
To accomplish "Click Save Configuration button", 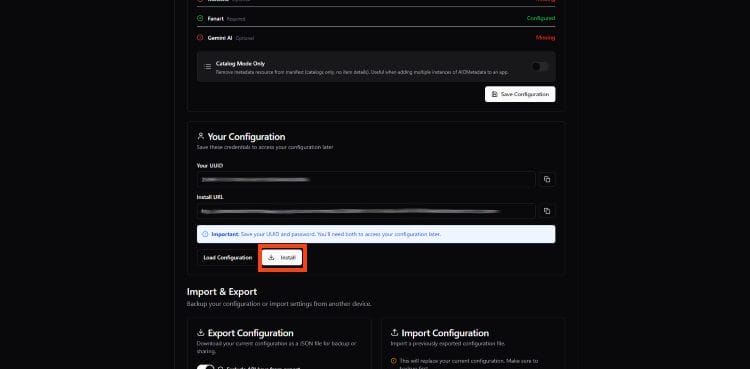I will [x=520, y=94].
